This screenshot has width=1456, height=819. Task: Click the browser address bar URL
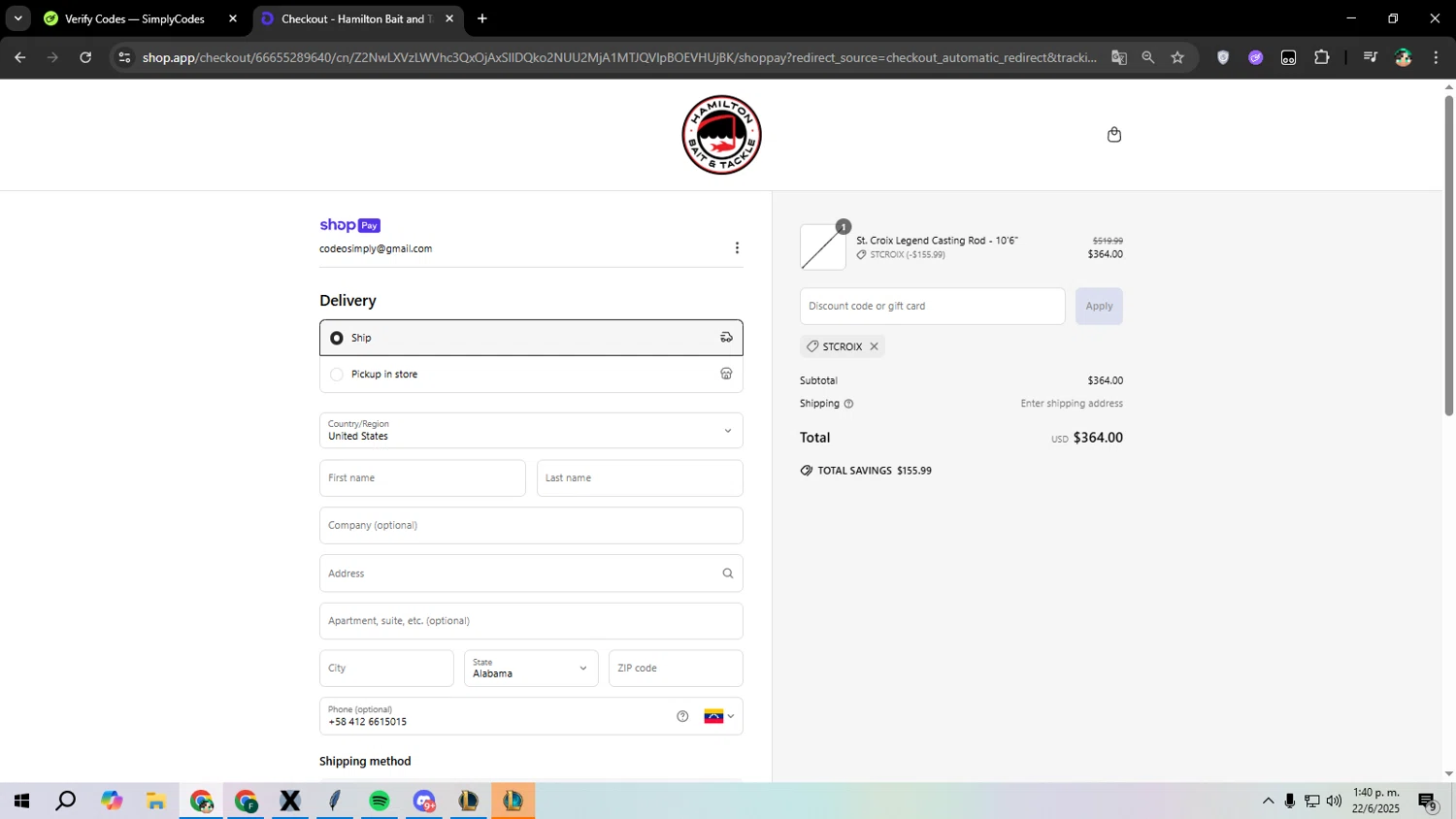tap(619, 57)
